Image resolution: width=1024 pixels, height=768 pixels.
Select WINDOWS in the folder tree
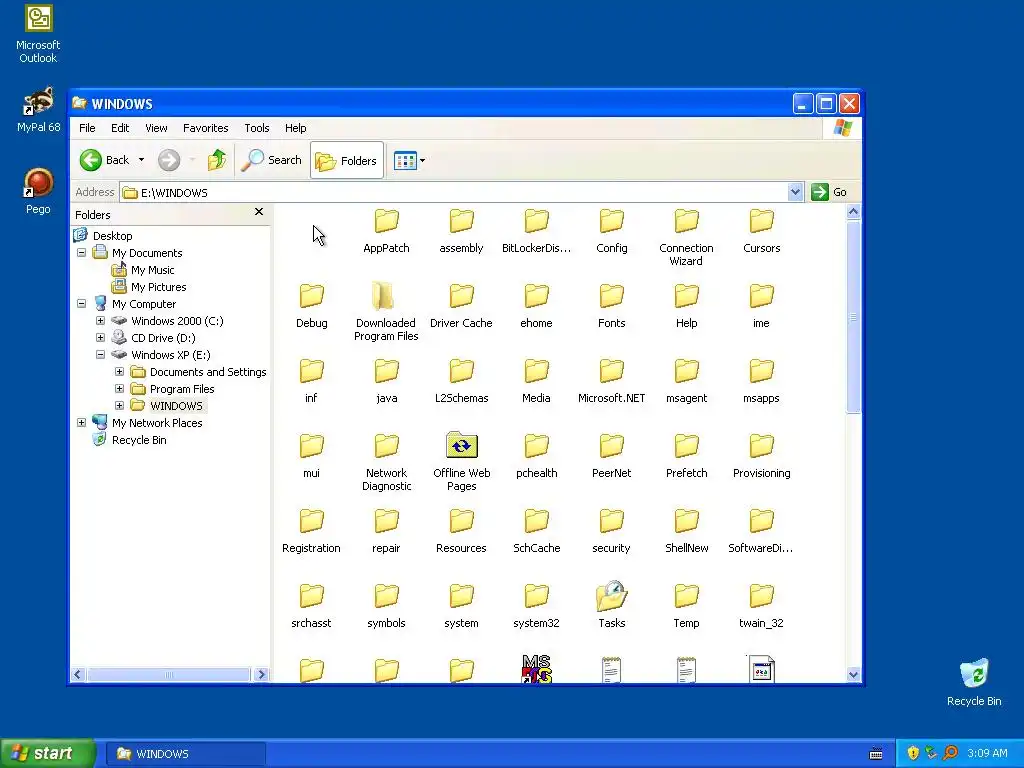point(176,406)
